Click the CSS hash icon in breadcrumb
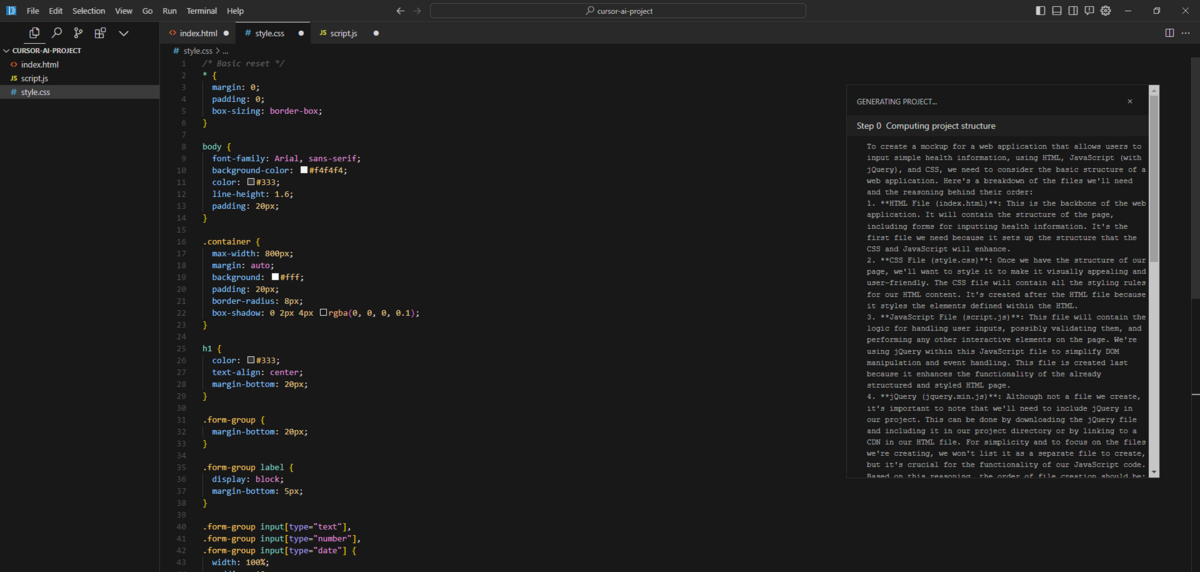1200x572 pixels. tap(176, 50)
